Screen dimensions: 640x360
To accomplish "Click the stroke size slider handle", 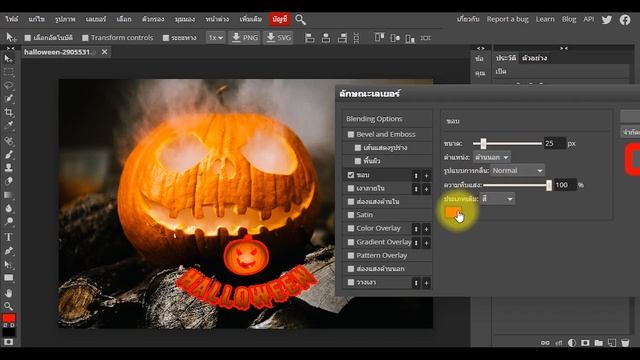I will (x=483, y=144).
